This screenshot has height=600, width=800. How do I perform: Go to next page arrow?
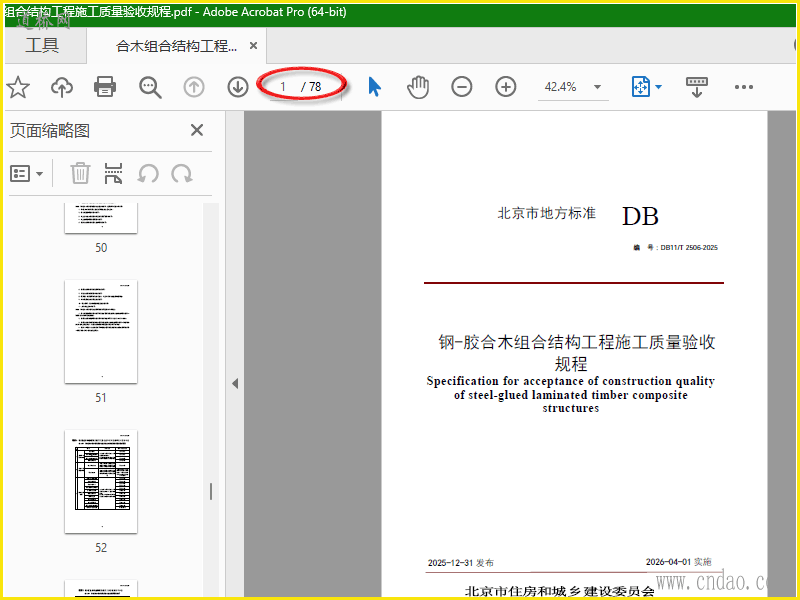pyautogui.click(x=238, y=87)
